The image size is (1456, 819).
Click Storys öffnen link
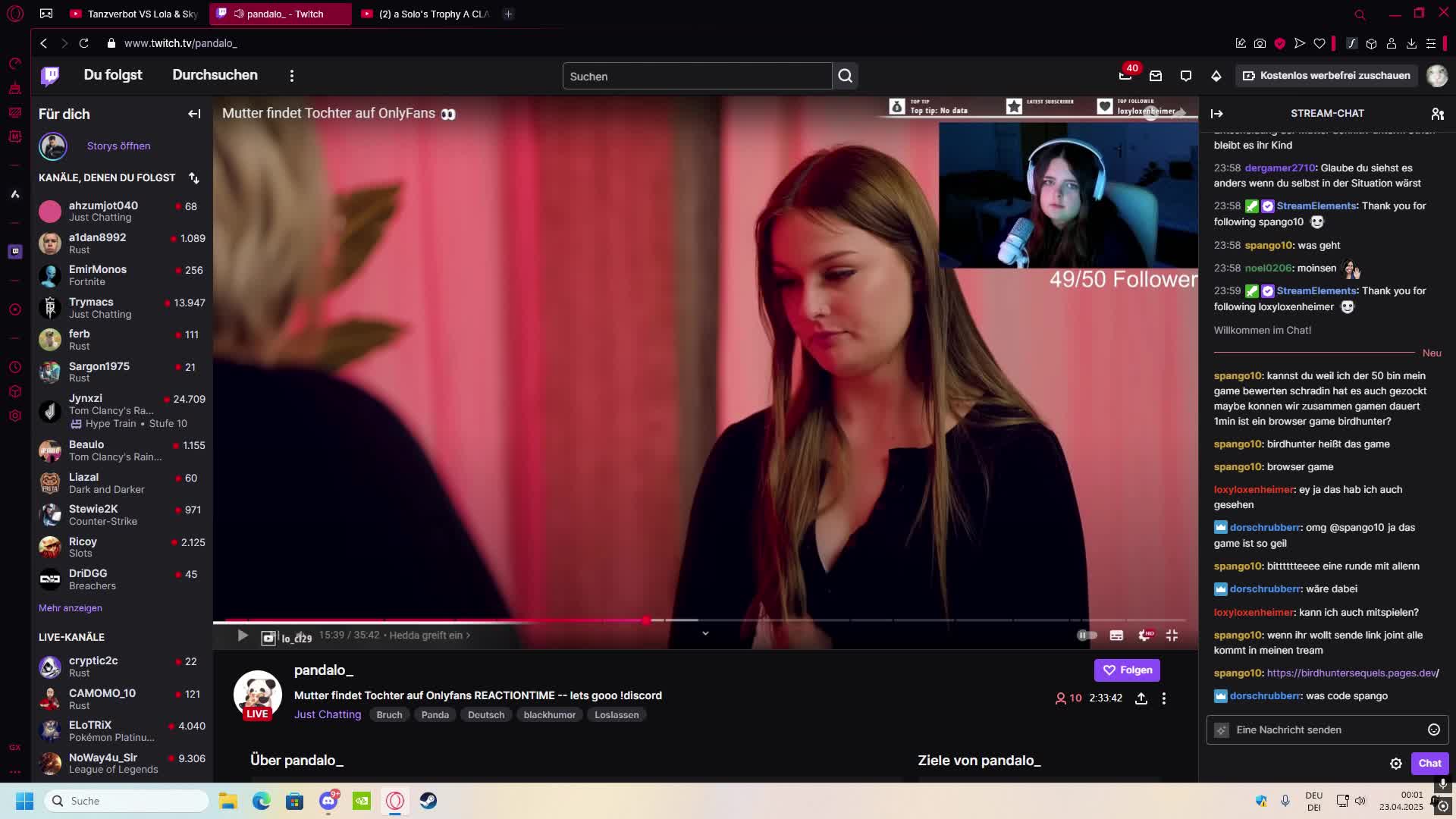[x=118, y=146]
